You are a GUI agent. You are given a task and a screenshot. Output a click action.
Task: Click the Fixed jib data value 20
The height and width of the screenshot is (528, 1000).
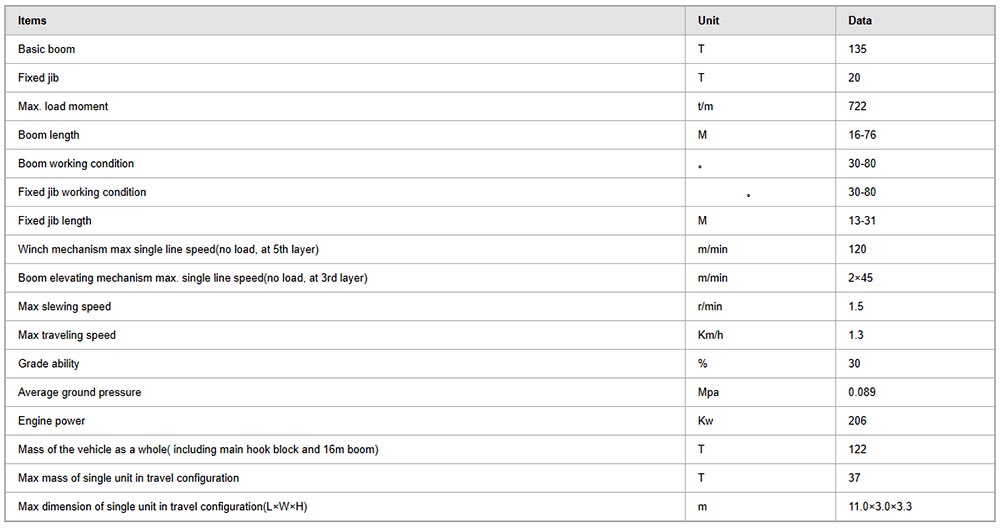854,78
